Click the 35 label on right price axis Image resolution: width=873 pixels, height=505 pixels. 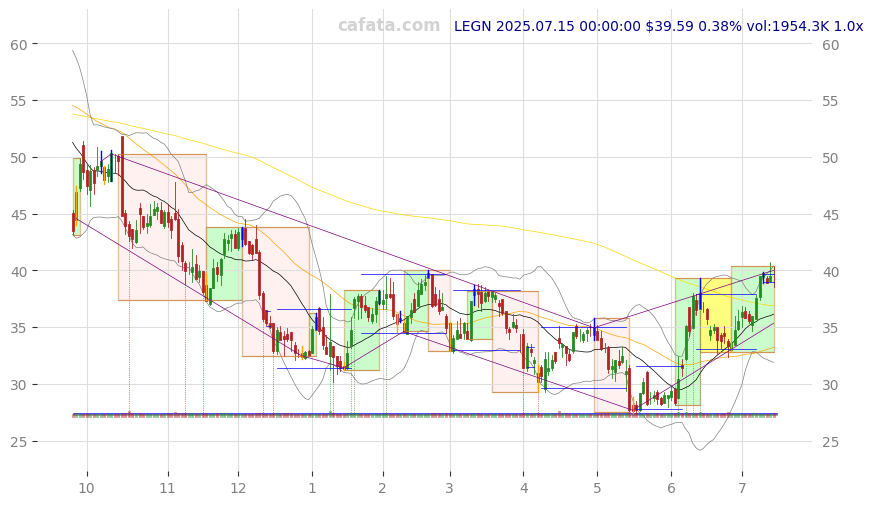831,328
